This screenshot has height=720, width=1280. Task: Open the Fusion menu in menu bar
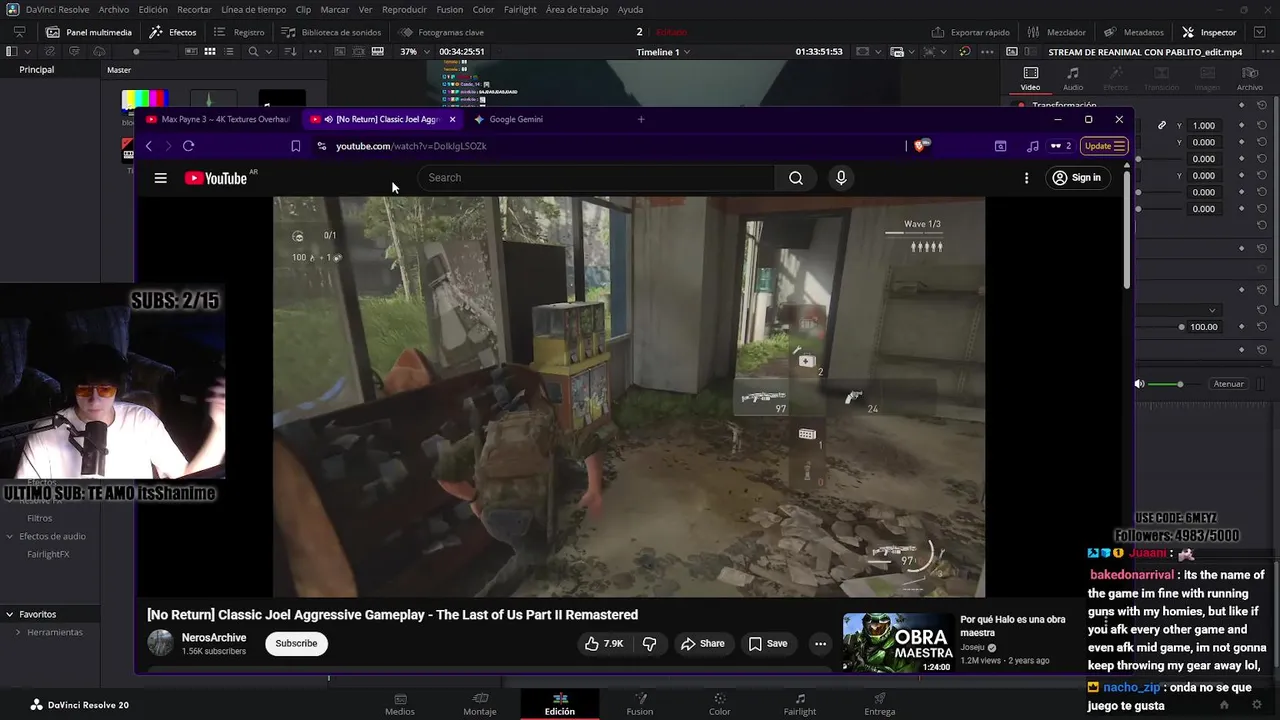click(x=450, y=9)
